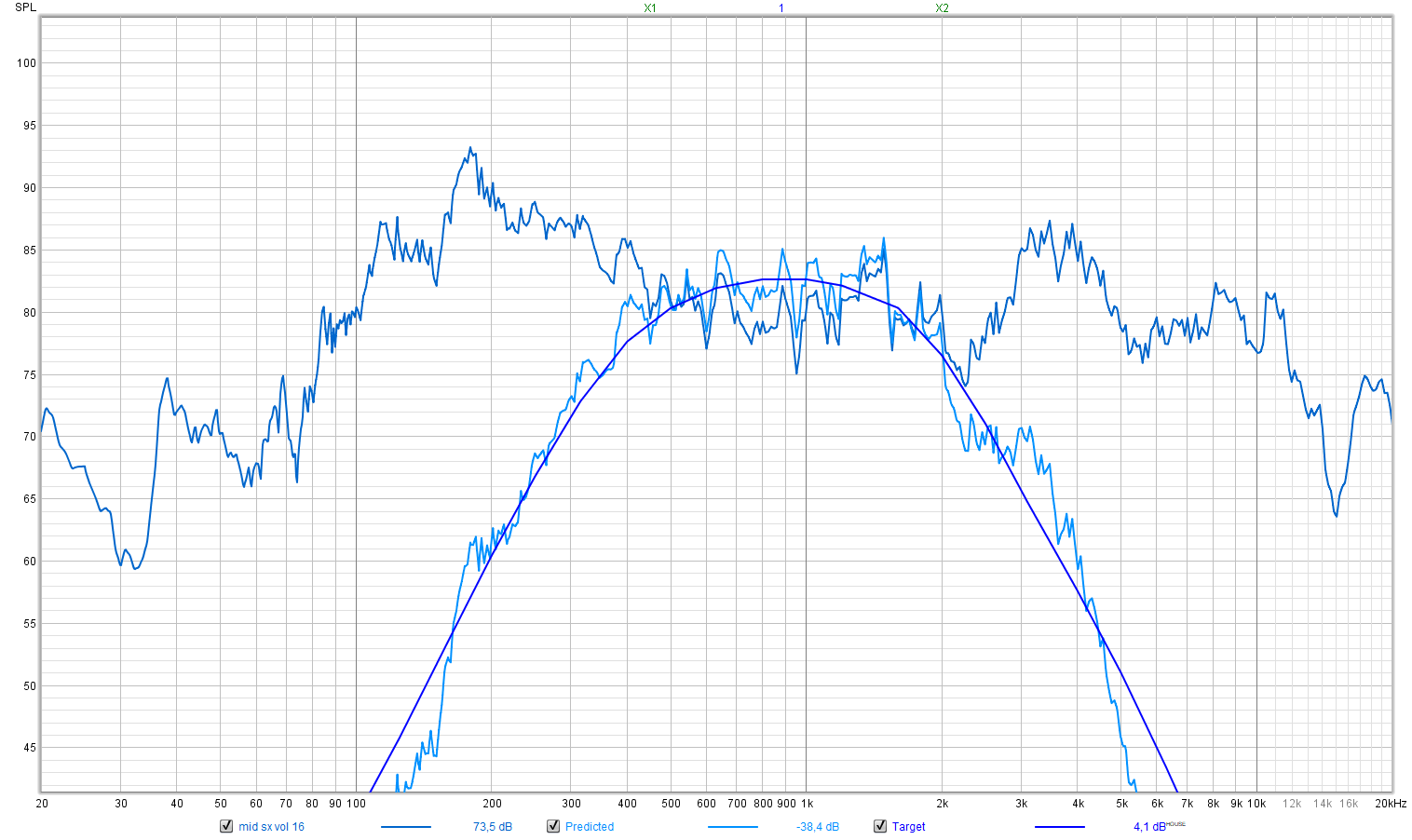Click the -38,4 dB legend value

click(x=818, y=827)
